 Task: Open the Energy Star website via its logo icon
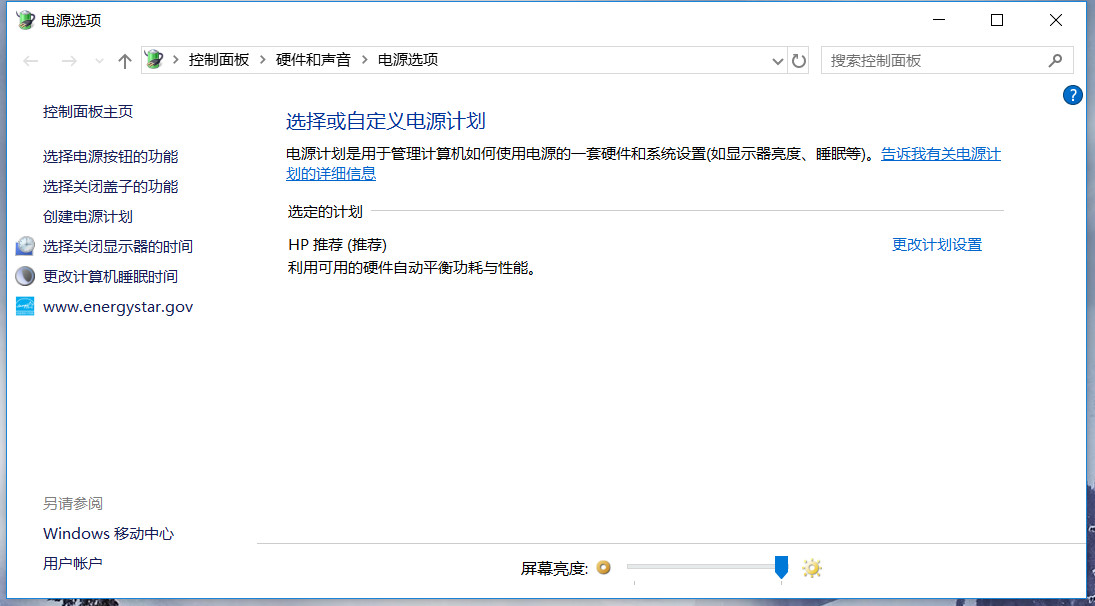click(x=24, y=306)
